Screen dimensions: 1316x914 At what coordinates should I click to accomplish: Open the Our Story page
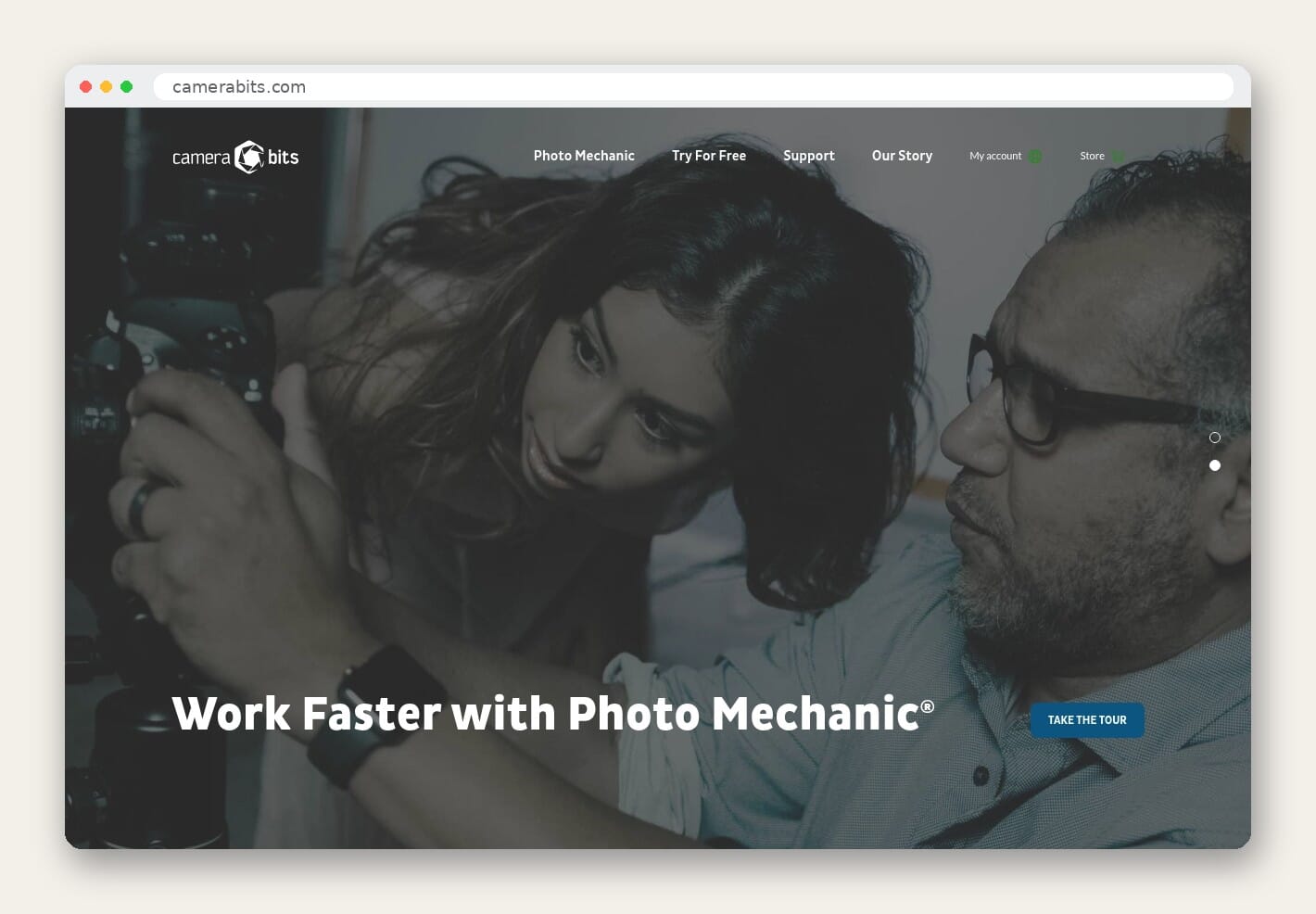point(902,156)
